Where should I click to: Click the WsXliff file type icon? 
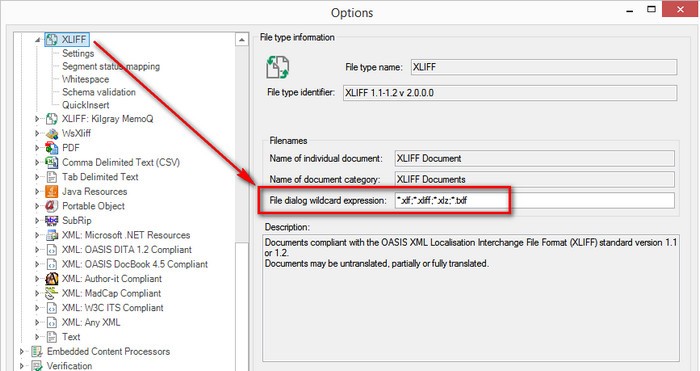click(x=52, y=133)
